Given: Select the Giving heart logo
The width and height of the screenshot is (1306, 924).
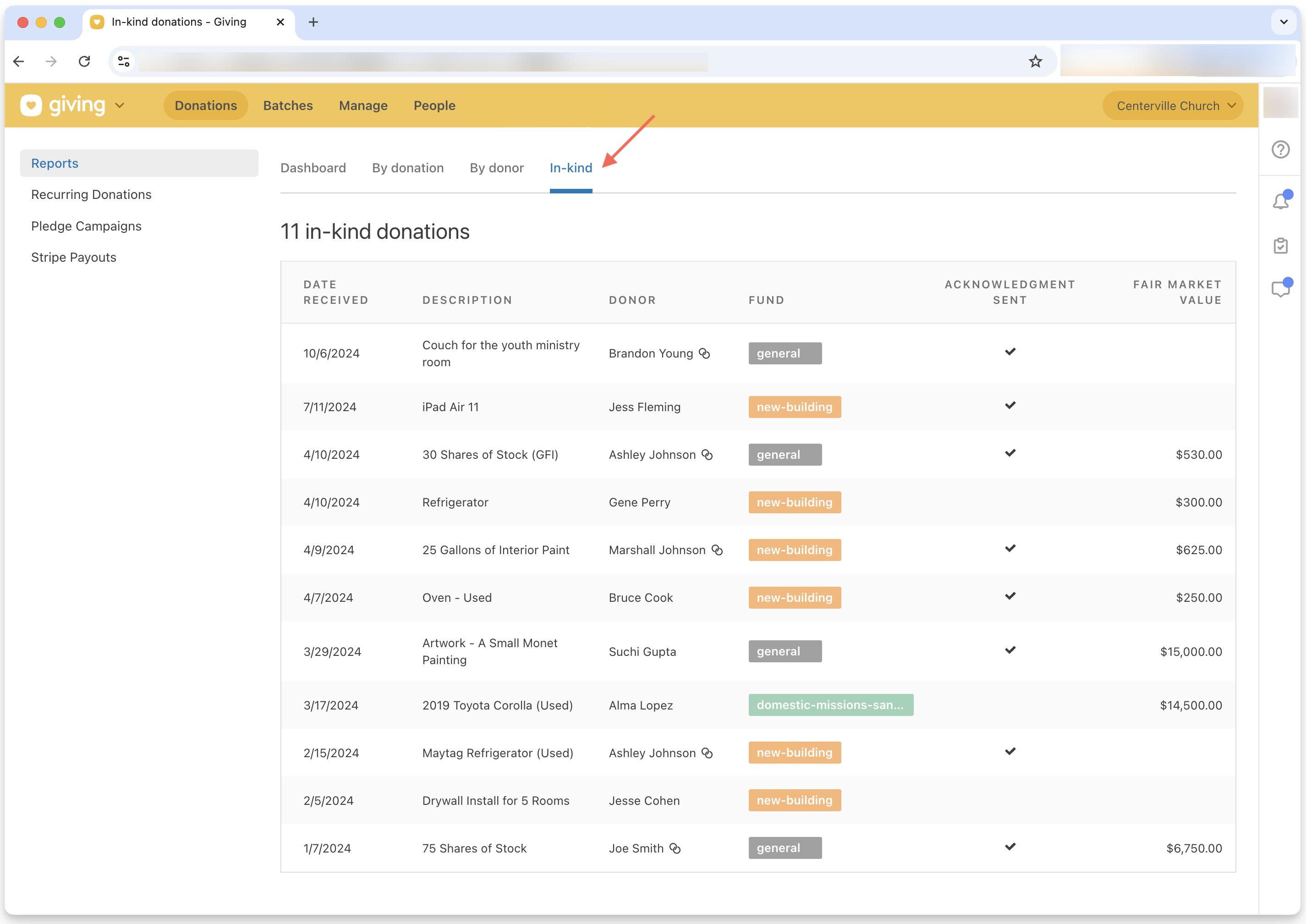Looking at the screenshot, I should point(31,104).
